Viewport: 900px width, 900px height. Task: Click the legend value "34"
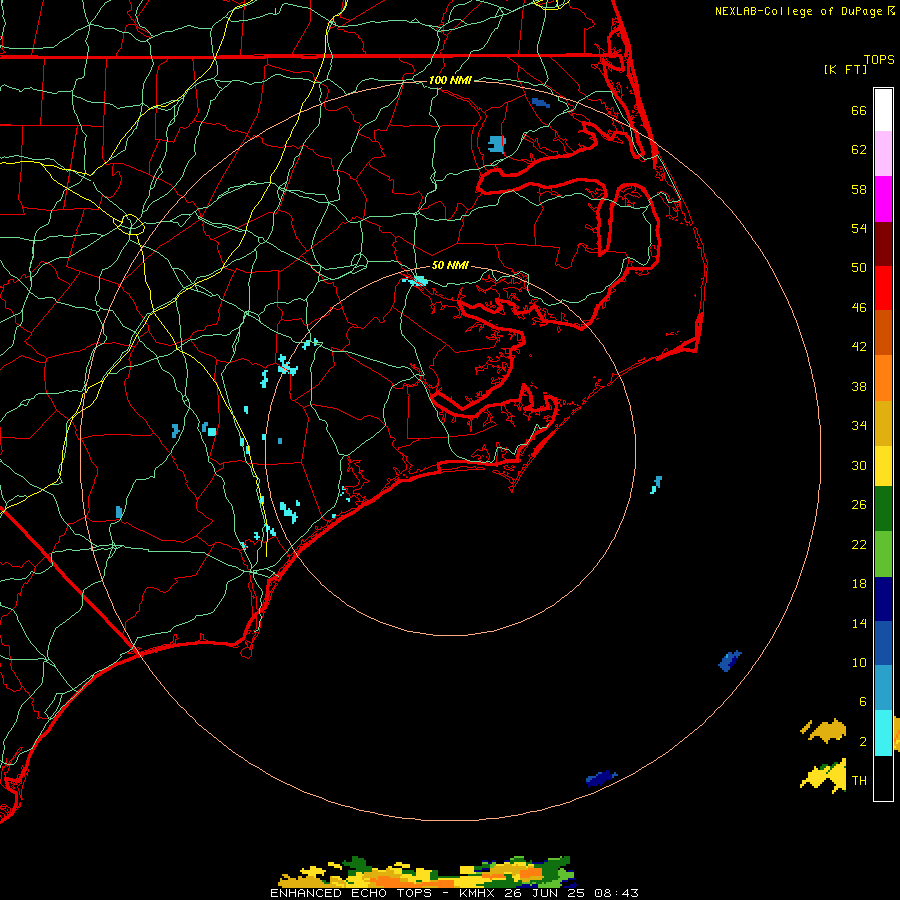[859, 426]
